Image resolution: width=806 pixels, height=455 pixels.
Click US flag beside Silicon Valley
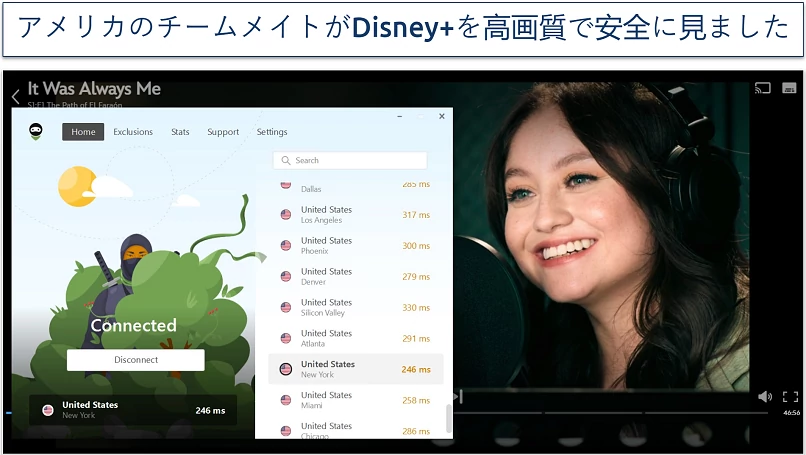(286, 307)
